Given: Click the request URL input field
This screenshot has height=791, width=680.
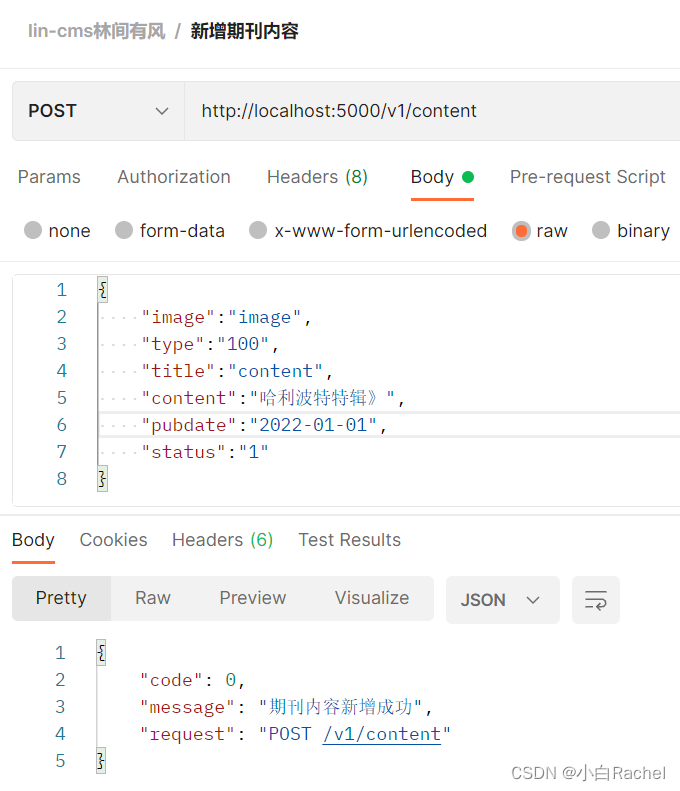Looking at the screenshot, I should point(430,111).
